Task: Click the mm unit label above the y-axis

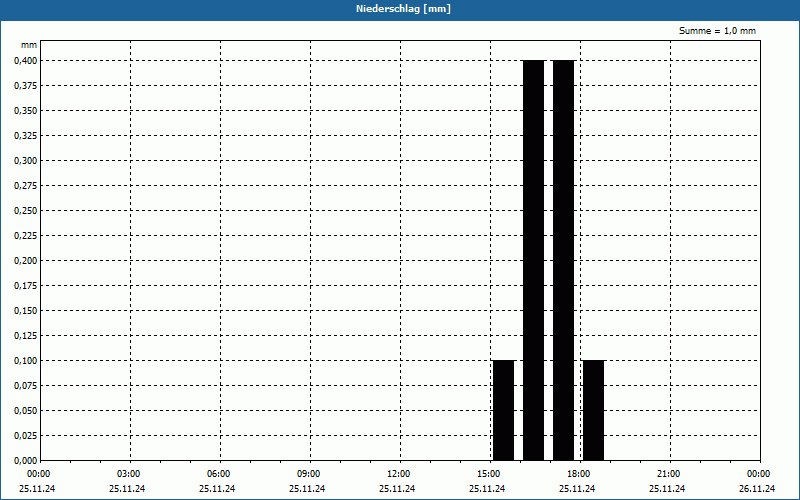Action: click(29, 45)
